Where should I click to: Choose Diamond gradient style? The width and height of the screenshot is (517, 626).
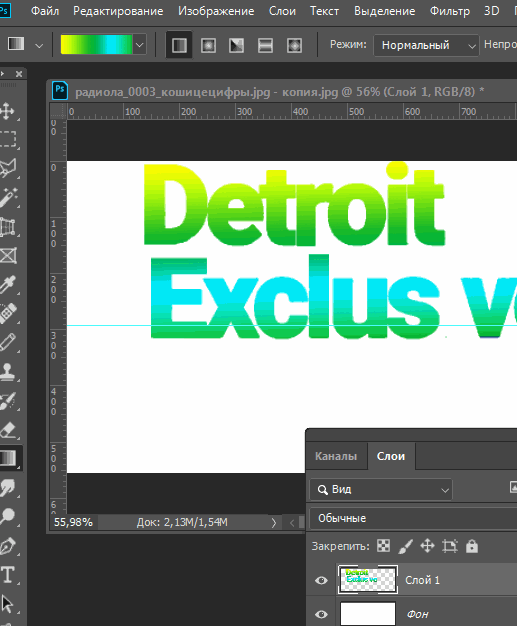[294, 45]
